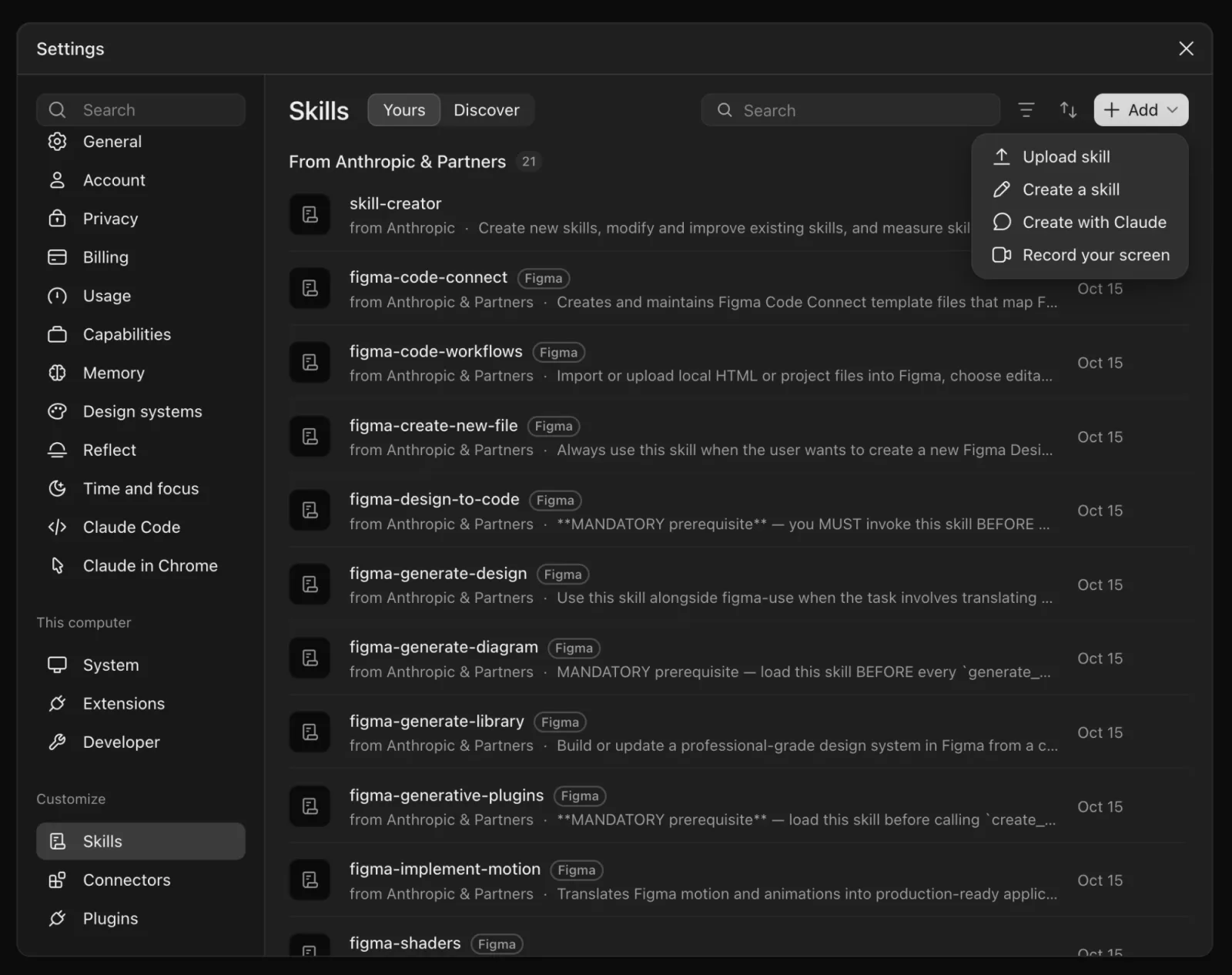1232x975 pixels.
Task: Choose Record your screen menu item
Action: point(1080,255)
